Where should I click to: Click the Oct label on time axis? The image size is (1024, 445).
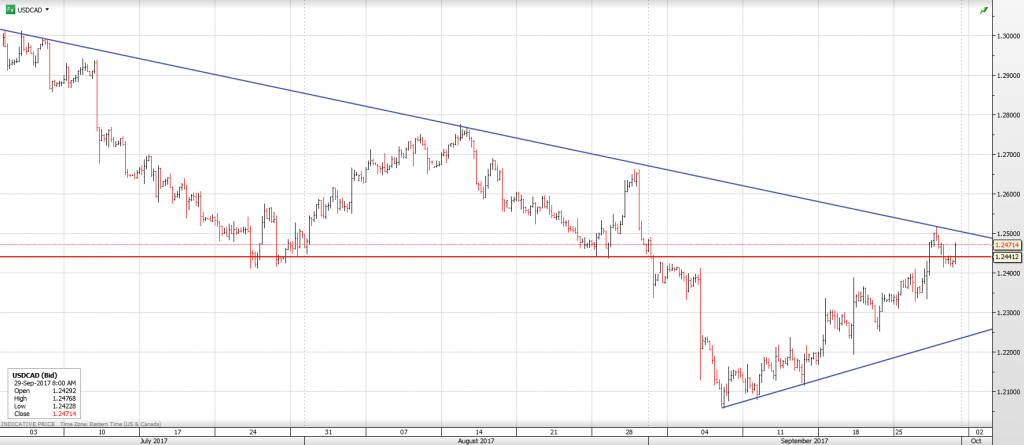pyautogui.click(x=977, y=440)
